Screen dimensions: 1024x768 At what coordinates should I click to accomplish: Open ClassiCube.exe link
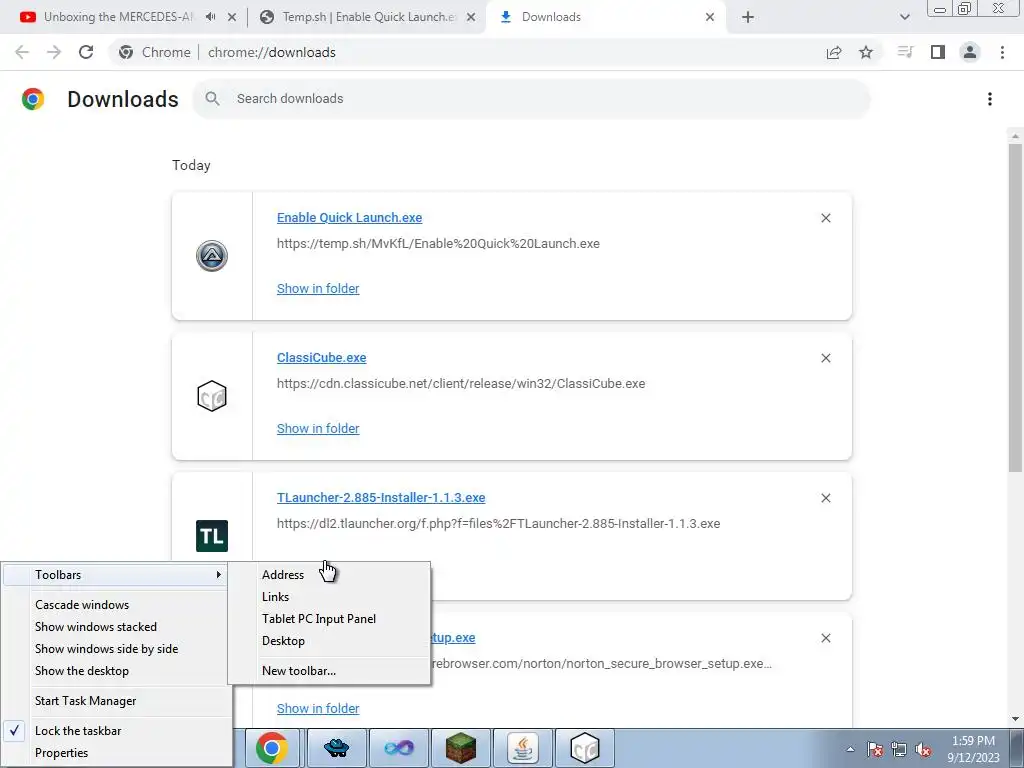tap(321, 358)
